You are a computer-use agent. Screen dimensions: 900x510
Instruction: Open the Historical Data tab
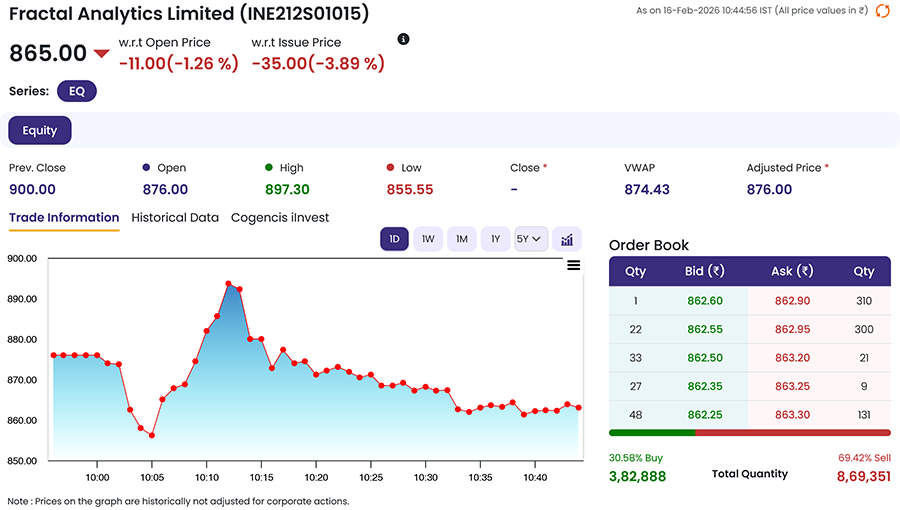point(175,218)
